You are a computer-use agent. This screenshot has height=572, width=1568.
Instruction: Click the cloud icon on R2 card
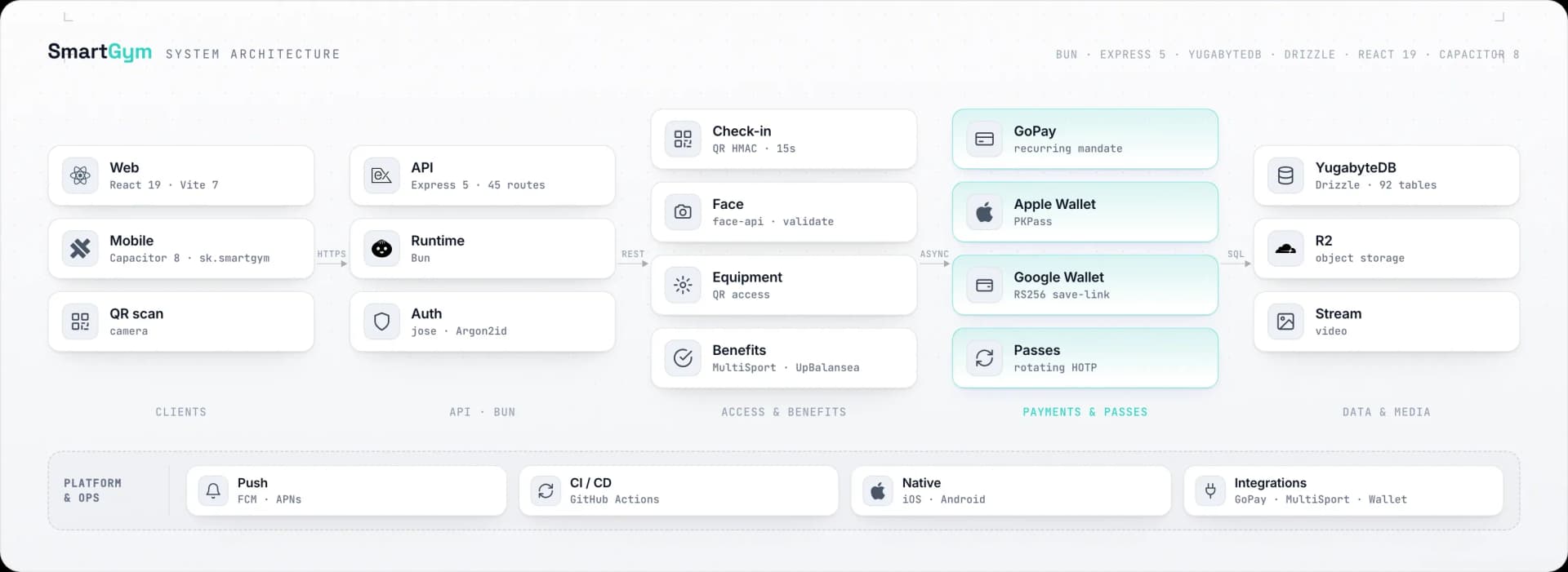click(1285, 248)
